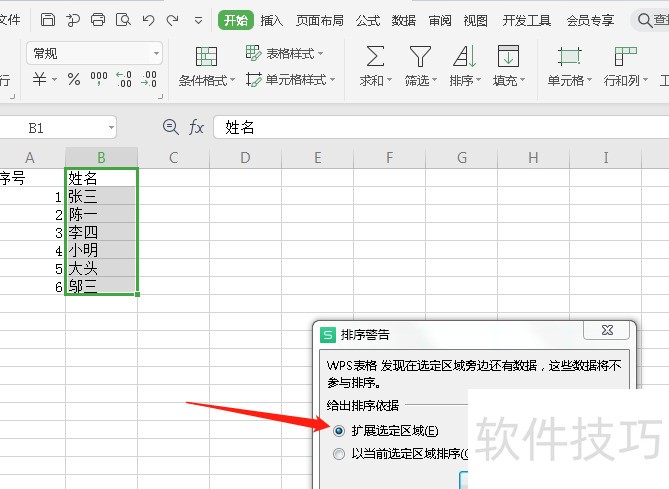Viewport: 669px width, 489px height.
Task: Select column B header
Action: pyautogui.click(x=102, y=157)
